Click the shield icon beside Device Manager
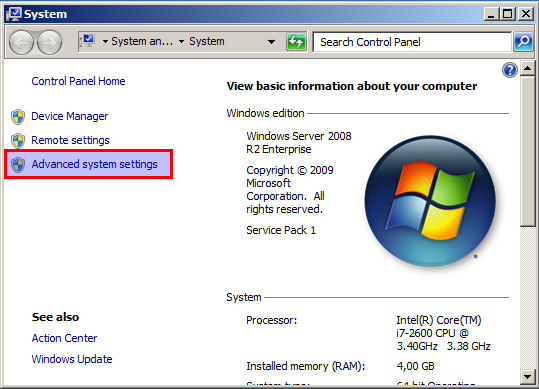 [x=18, y=117]
